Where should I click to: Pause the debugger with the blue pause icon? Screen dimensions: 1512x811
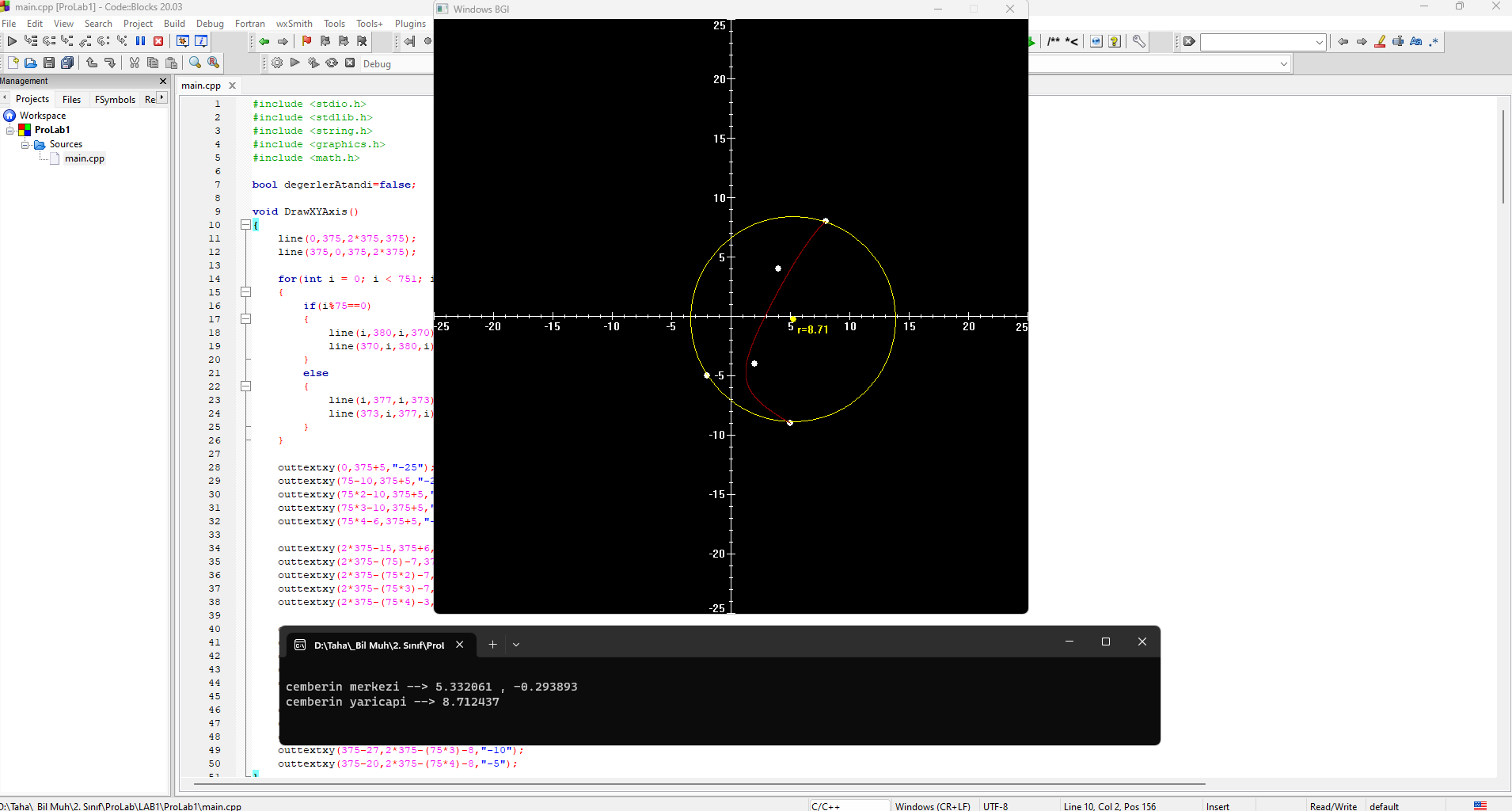pos(140,41)
